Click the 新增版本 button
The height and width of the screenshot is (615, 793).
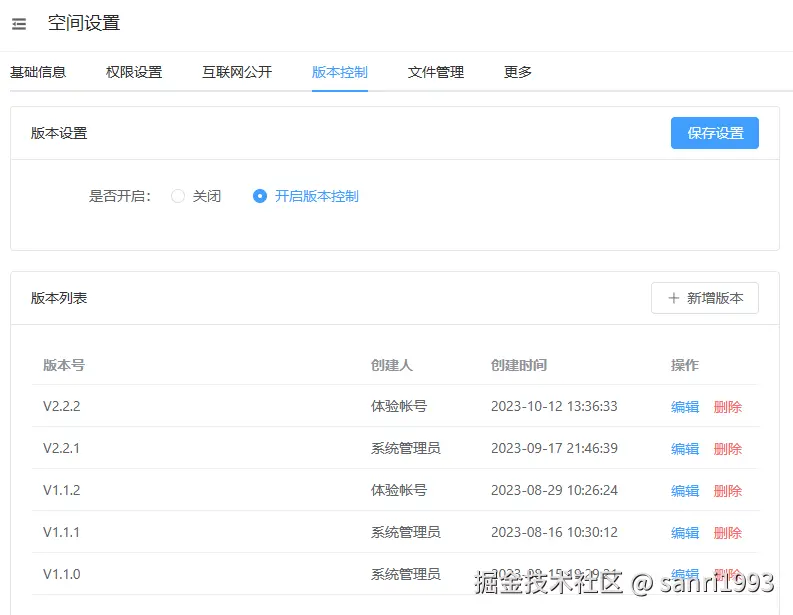(x=705, y=298)
